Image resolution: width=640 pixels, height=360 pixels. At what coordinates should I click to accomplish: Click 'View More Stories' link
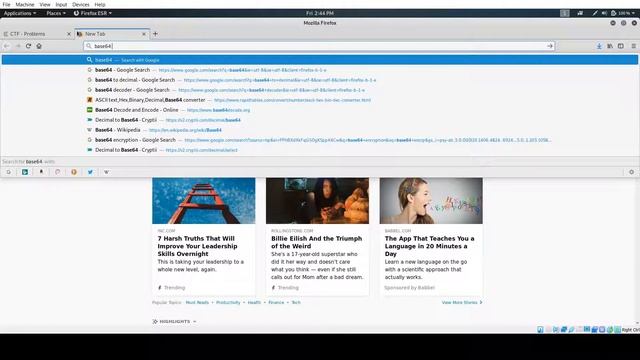coord(462,302)
